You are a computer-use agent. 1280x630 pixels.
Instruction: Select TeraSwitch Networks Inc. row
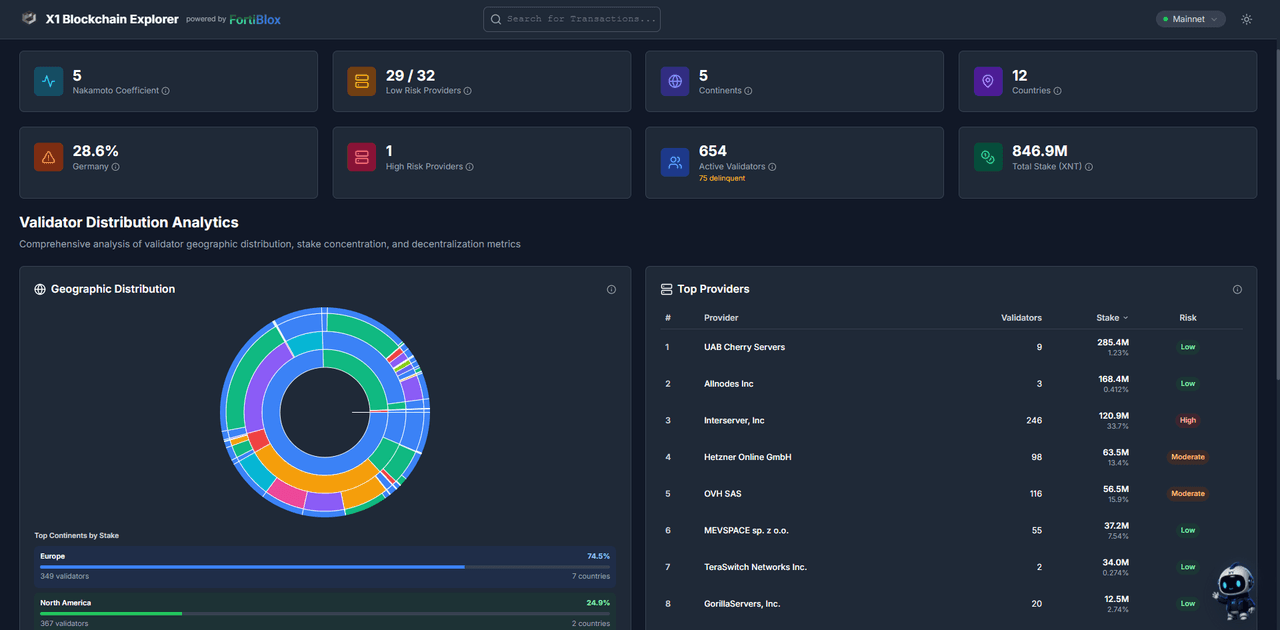coord(951,567)
